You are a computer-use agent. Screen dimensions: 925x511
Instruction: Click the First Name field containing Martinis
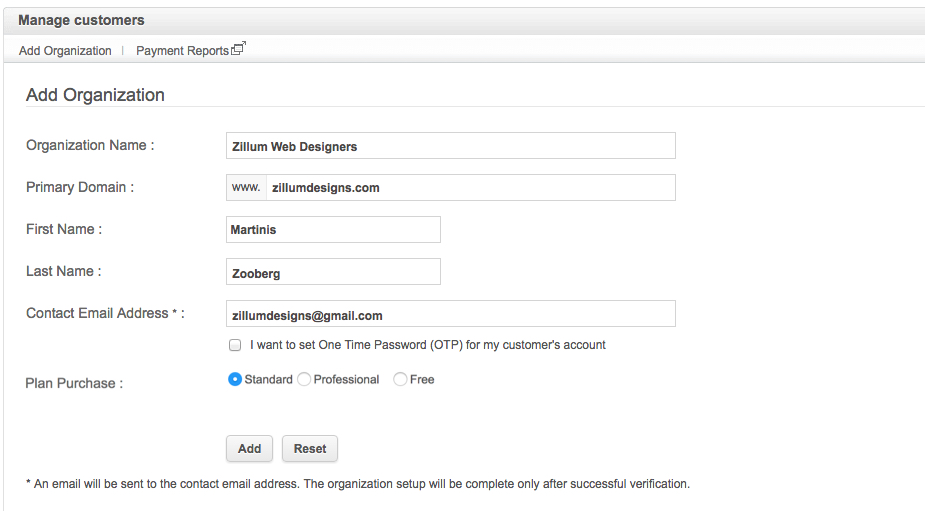tap(334, 230)
